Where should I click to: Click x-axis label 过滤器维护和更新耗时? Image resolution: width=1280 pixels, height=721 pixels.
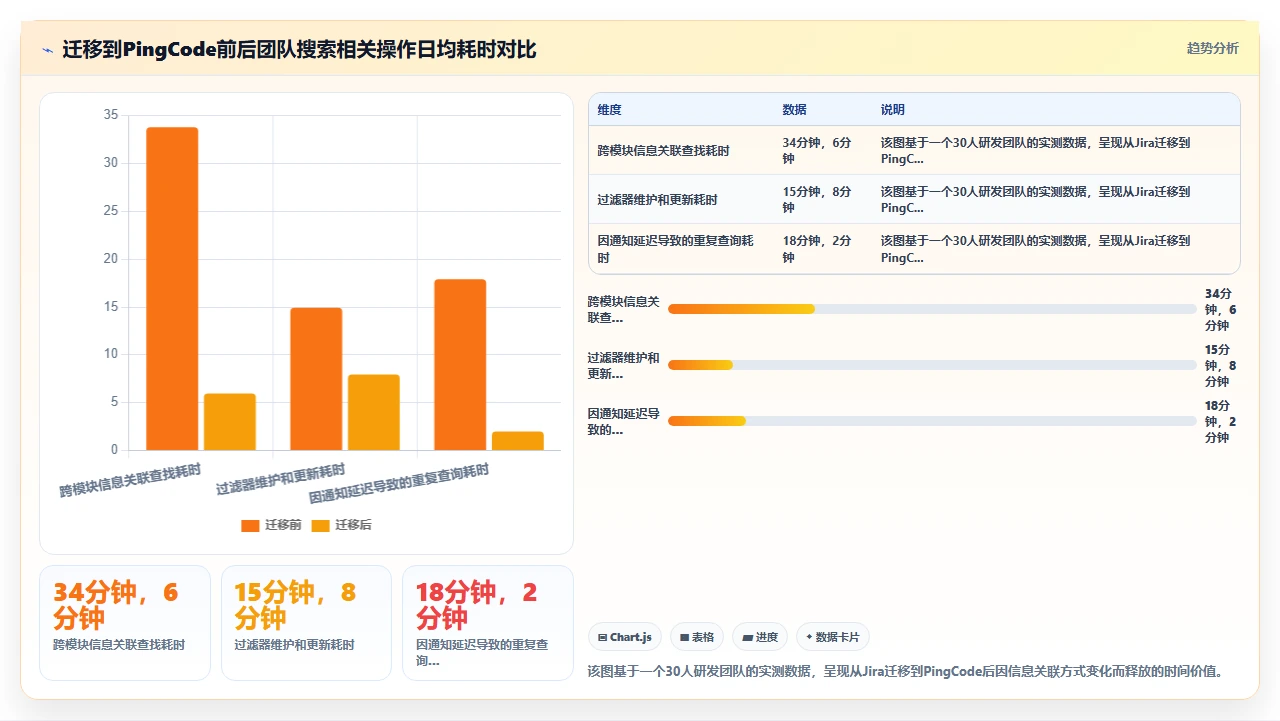coord(281,480)
